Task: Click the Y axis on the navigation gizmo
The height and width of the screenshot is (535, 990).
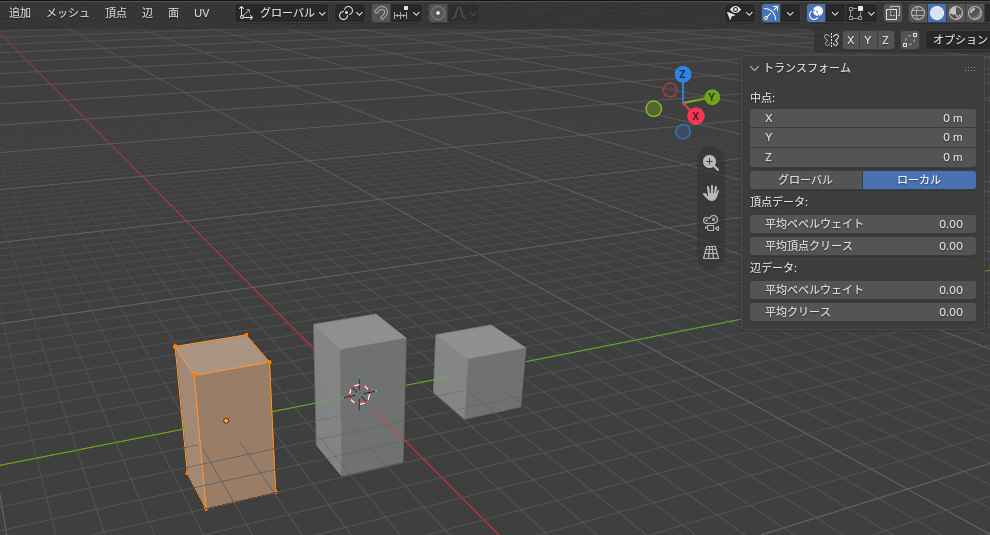Action: point(712,97)
